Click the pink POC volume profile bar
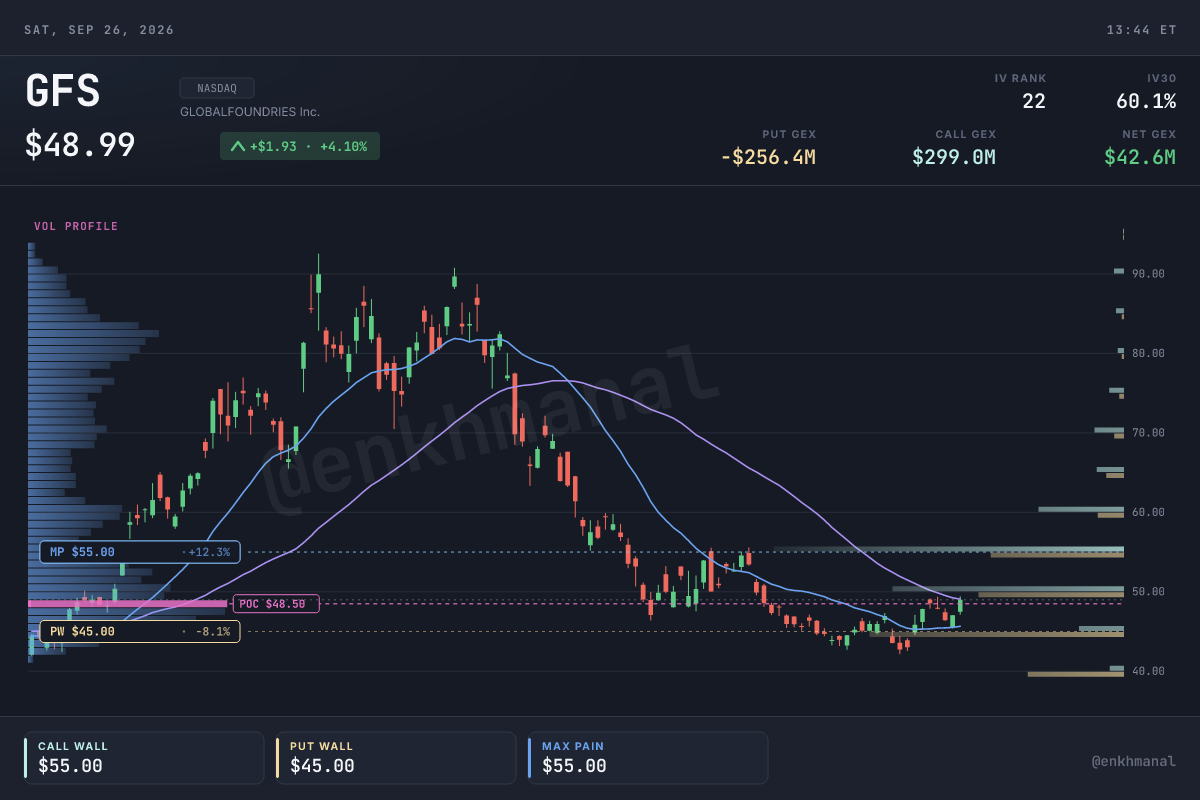Image resolution: width=1200 pixels, height=800 pixels. [x=128, y=604]
